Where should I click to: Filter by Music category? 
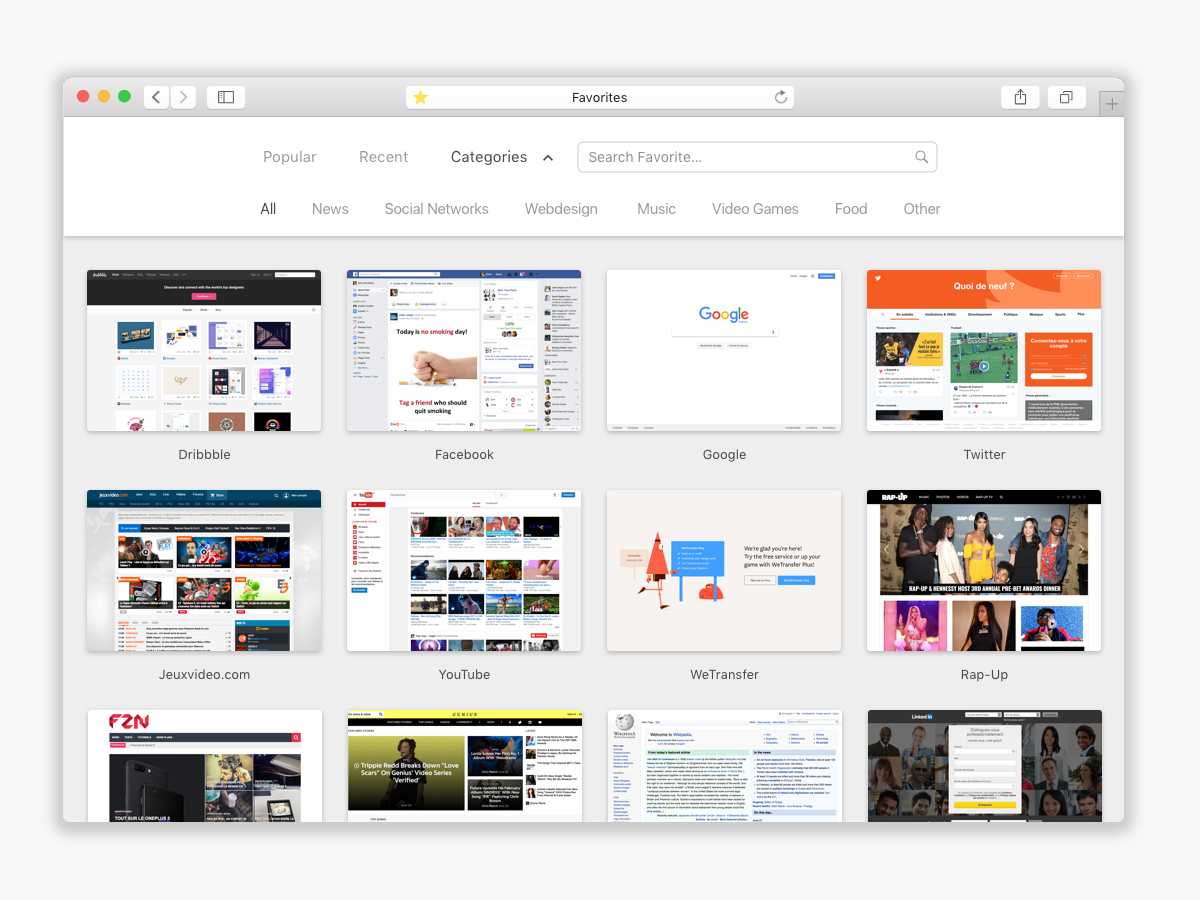[x=657, y=209]
